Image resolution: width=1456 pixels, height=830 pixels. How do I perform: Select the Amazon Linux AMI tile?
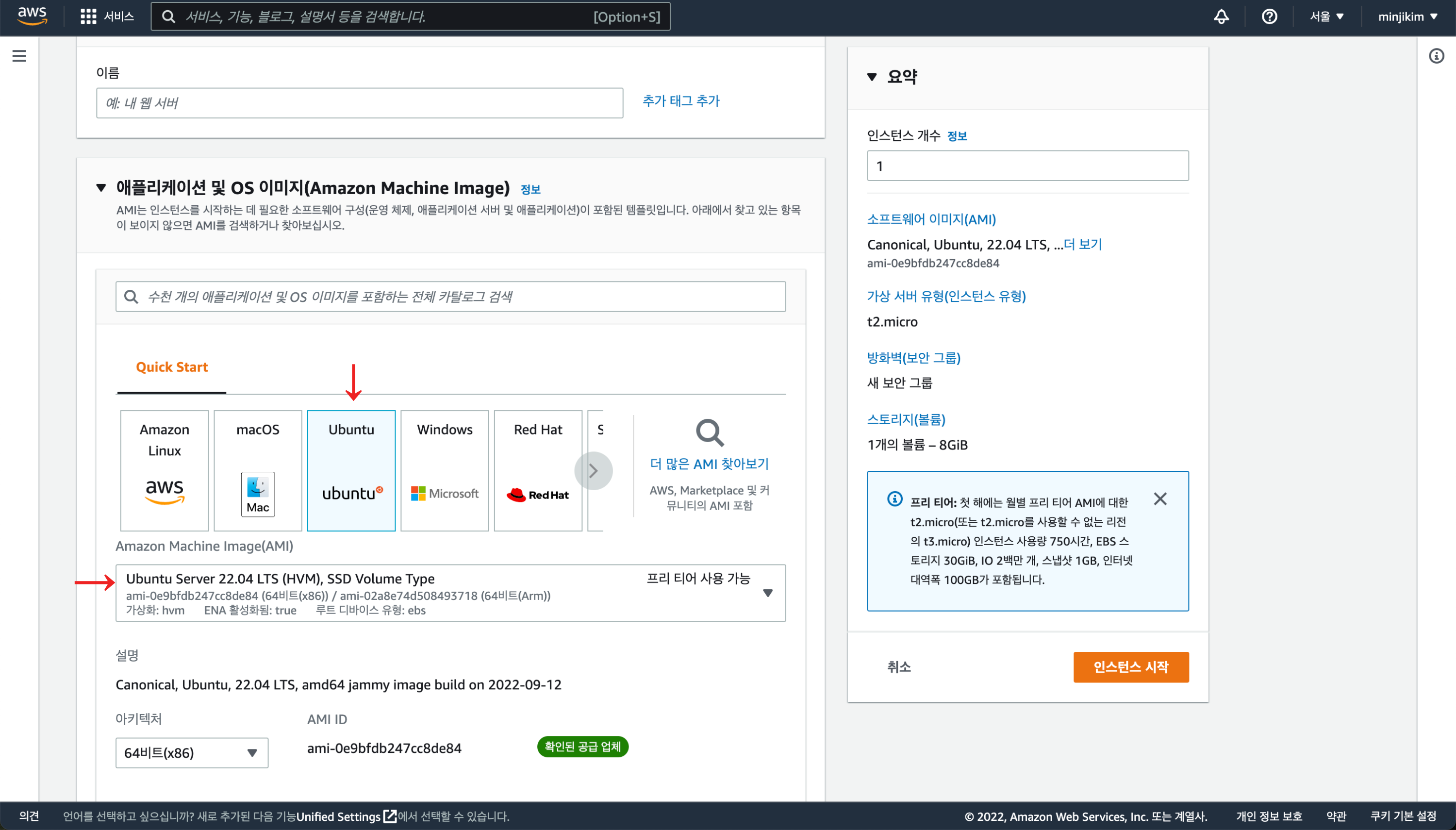tap(164, 470)
